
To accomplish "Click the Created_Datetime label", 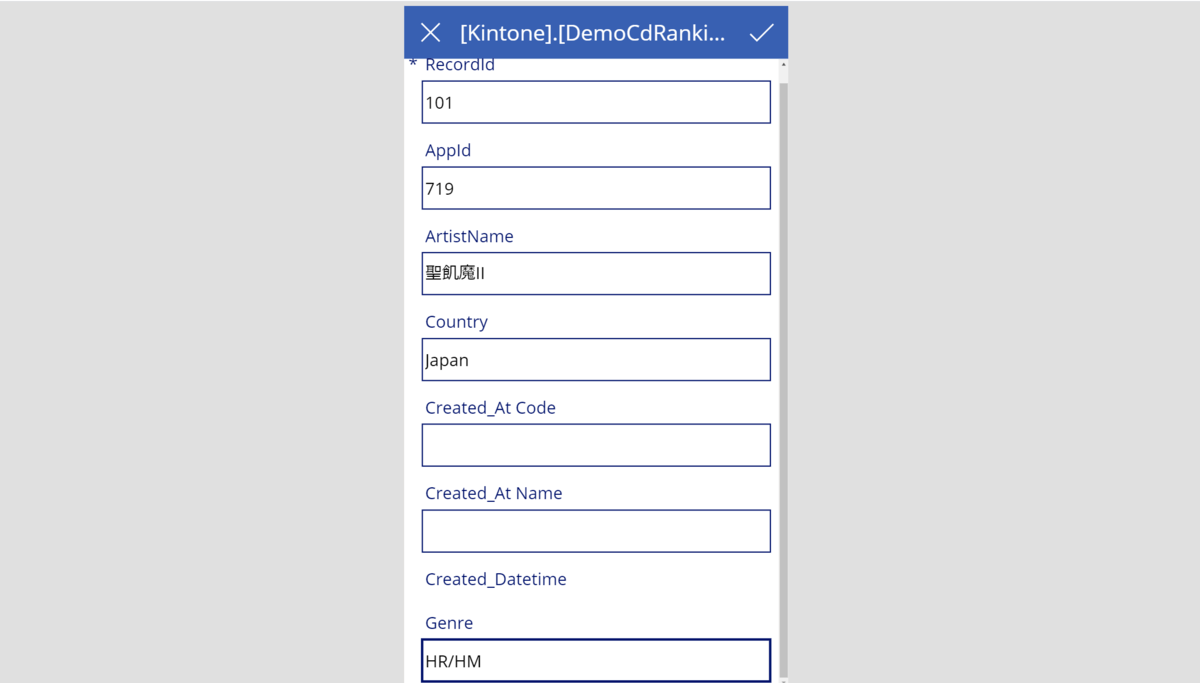I will pyautogui.click(x=496, y=579).
